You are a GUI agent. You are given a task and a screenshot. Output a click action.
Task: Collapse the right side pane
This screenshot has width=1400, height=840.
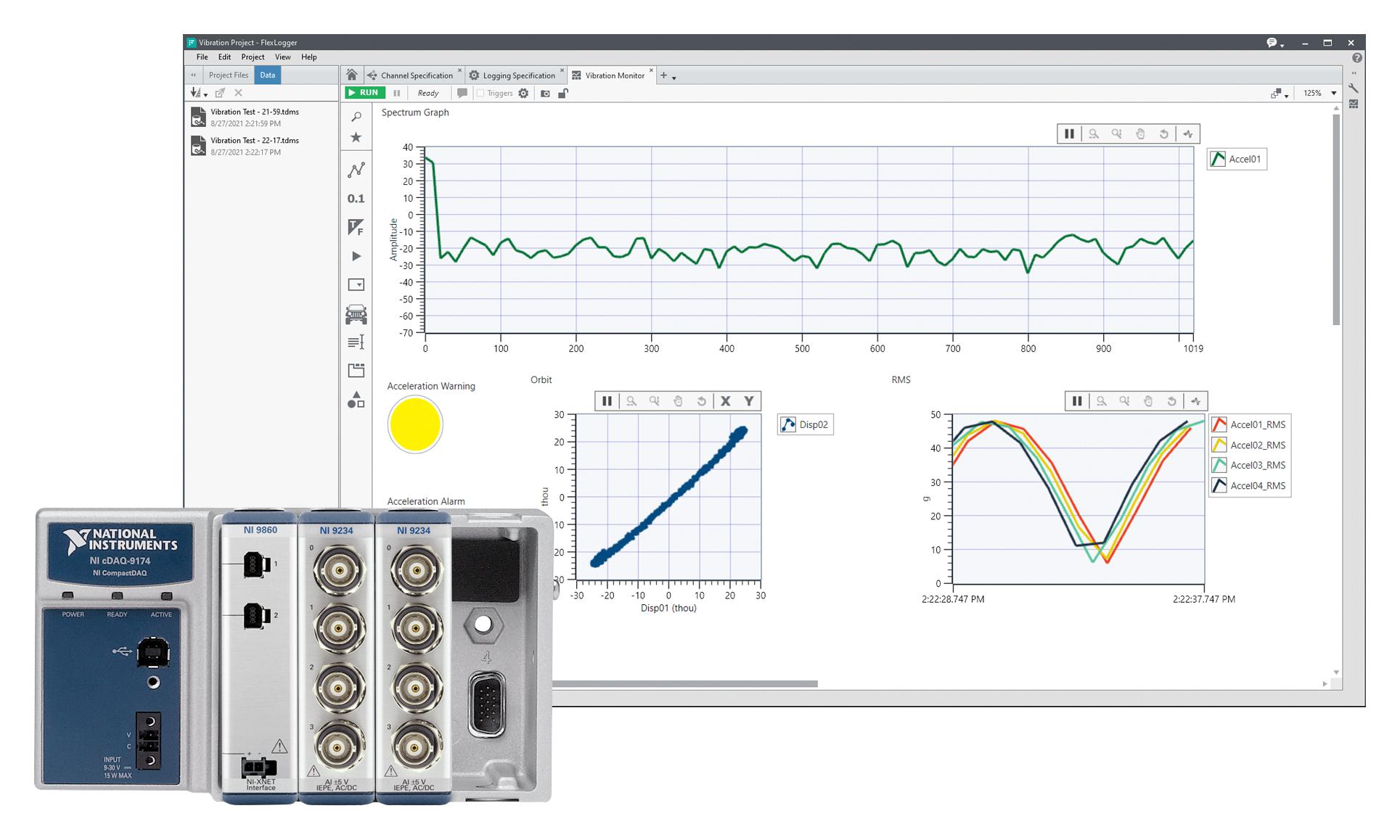click(1354, 73)
